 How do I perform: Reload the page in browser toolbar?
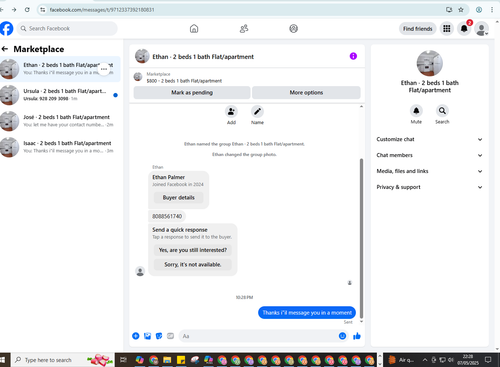pos(27,10)
